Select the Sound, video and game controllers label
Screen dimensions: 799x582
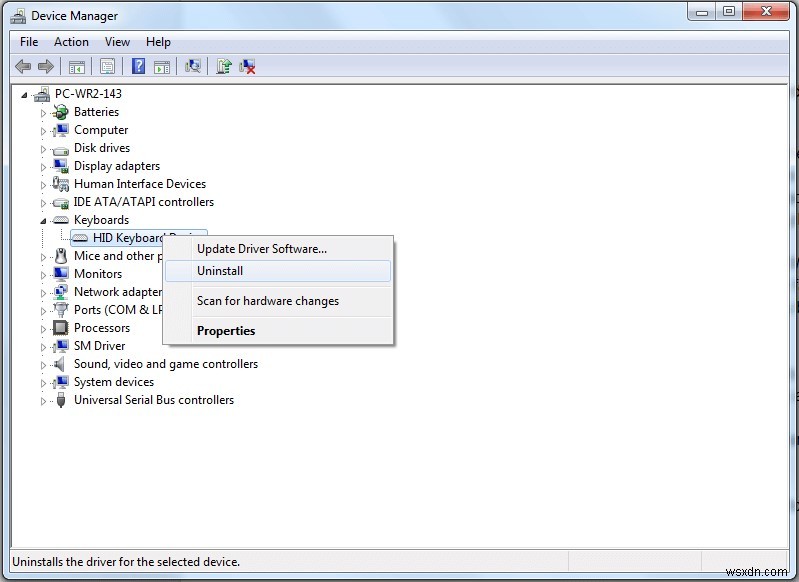(166, 364)
